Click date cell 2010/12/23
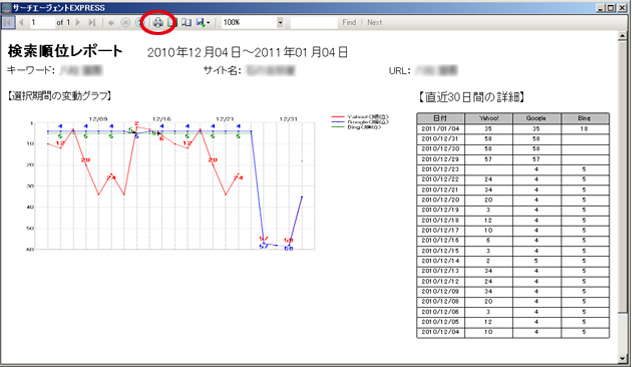 click(x=440, y=170)
